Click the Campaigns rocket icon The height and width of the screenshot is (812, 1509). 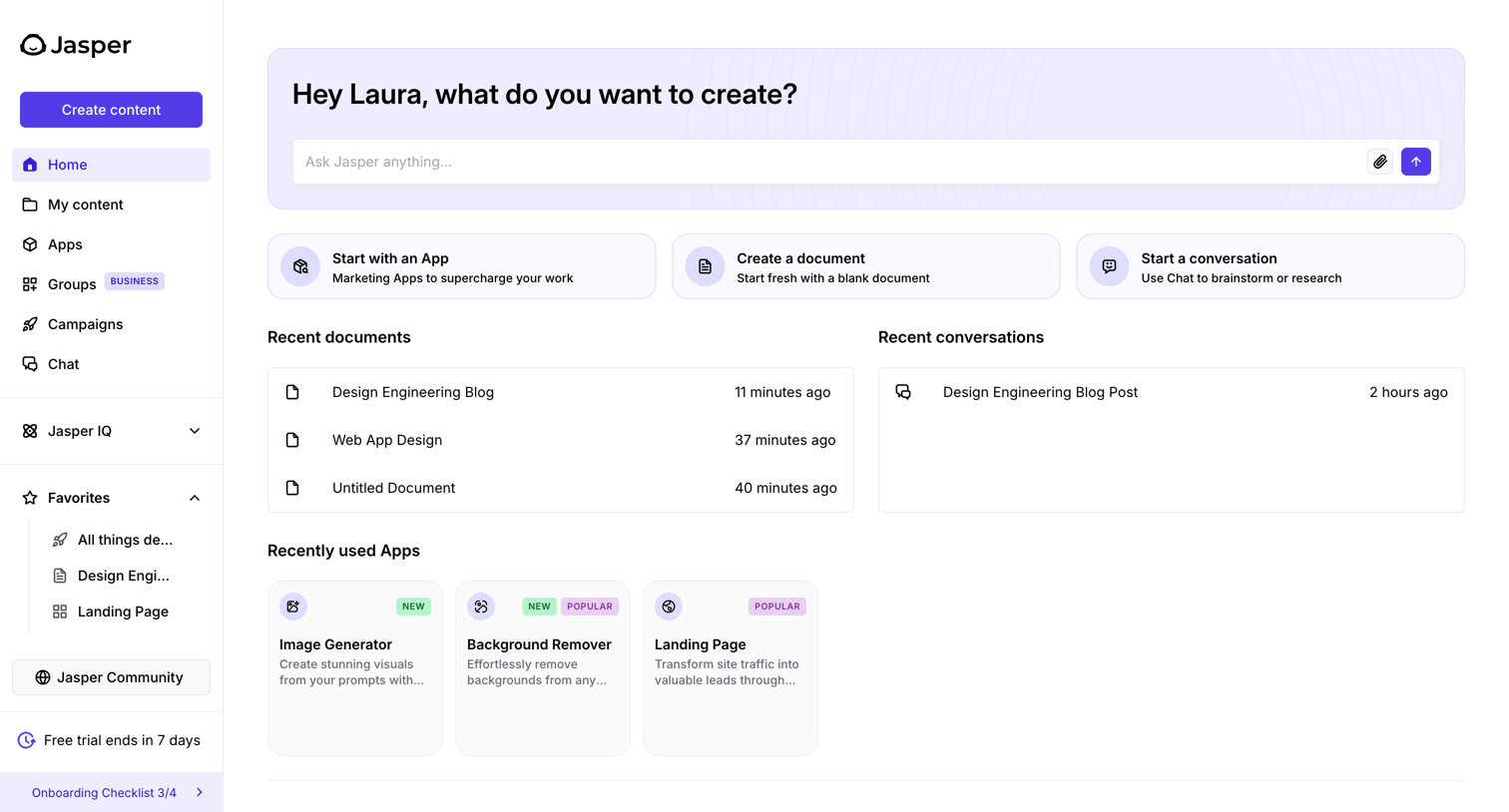pos(30,324)
